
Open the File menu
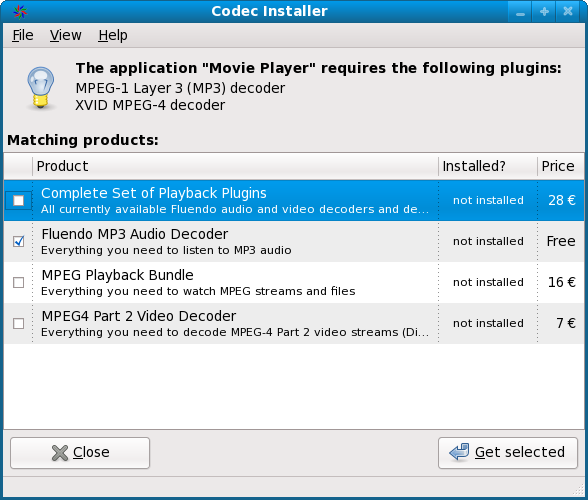coord(22,35)
